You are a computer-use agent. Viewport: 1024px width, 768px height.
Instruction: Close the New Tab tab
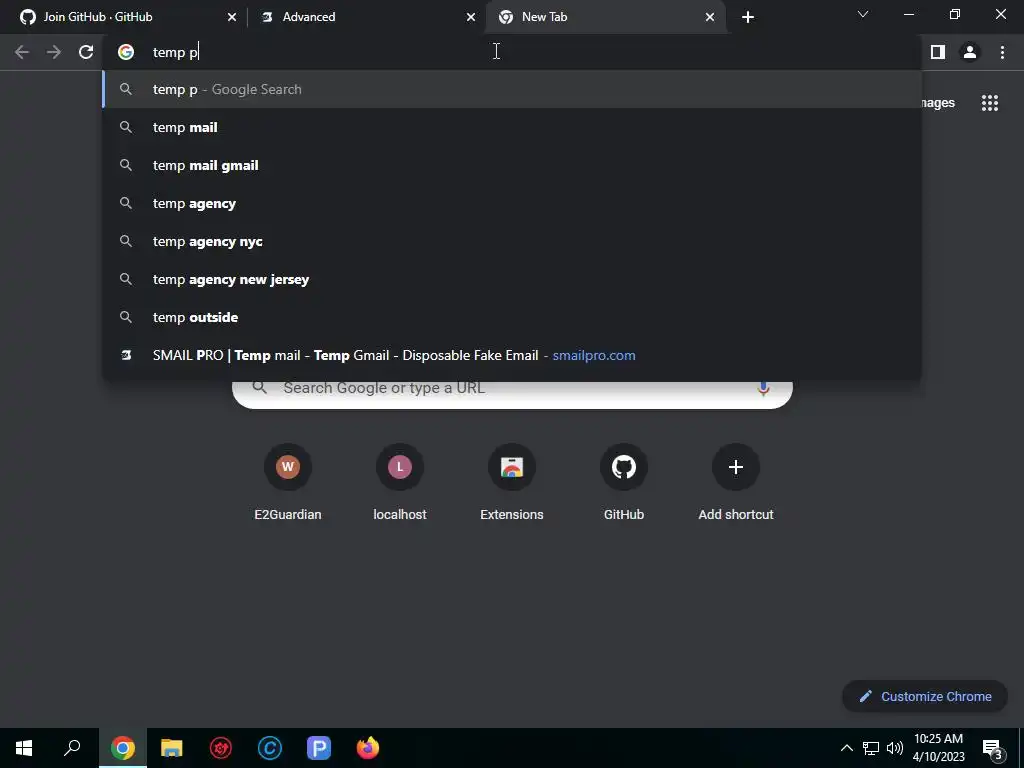tap(710, 17)
